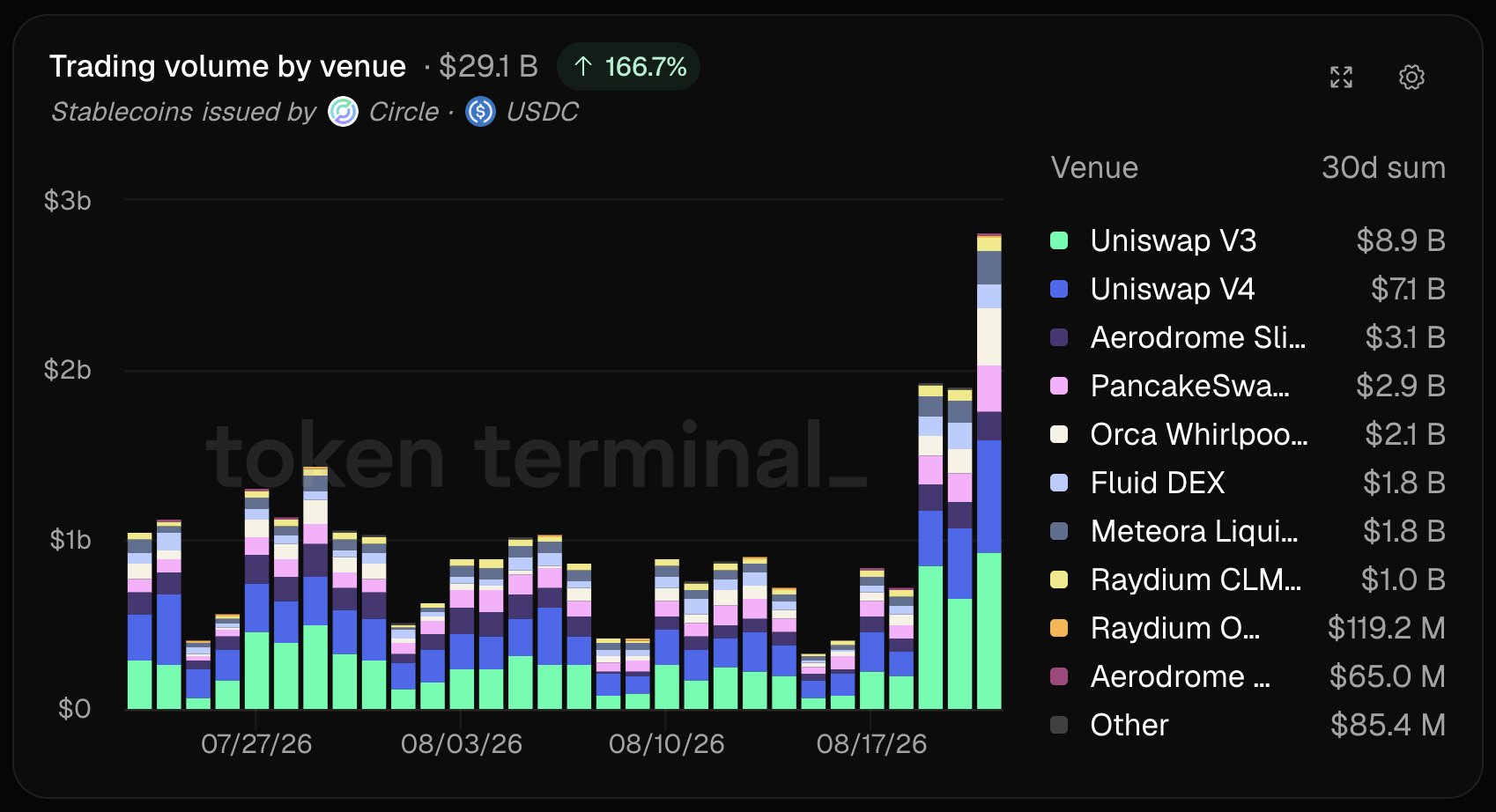Viewport: 1496px width, 812px height.
Task: Select the PancakeSwa... venue label
Action: pyautogui.click(x=1190, y=386)
